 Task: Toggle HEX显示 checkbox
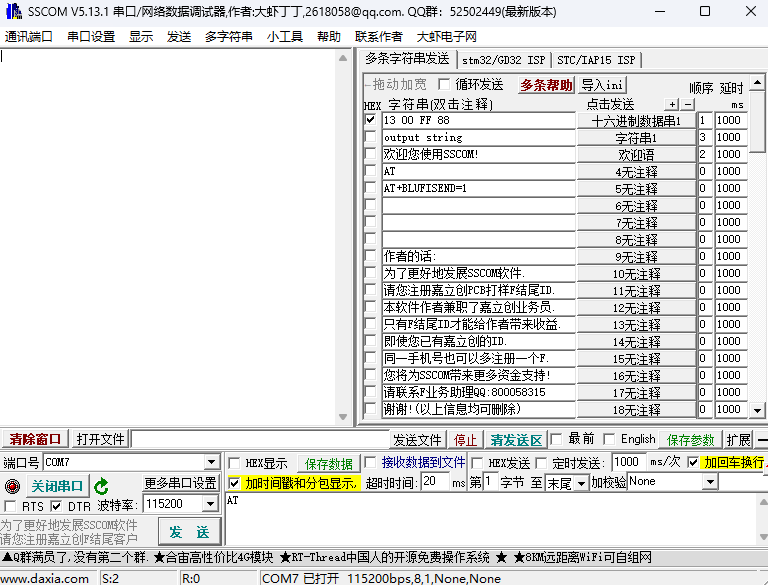pos(234,463)
